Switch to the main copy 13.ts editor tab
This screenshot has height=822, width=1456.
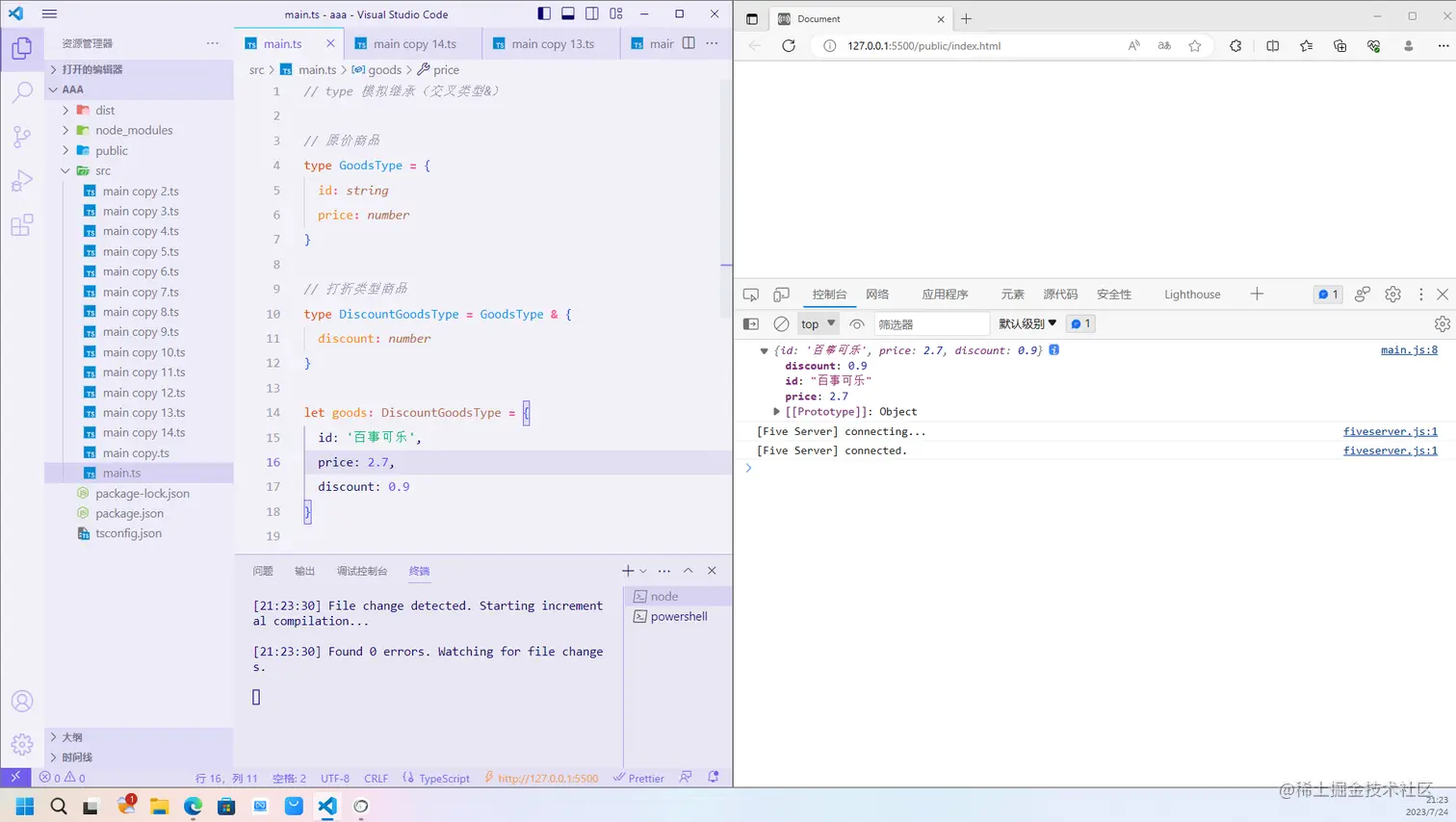[552, 43]
